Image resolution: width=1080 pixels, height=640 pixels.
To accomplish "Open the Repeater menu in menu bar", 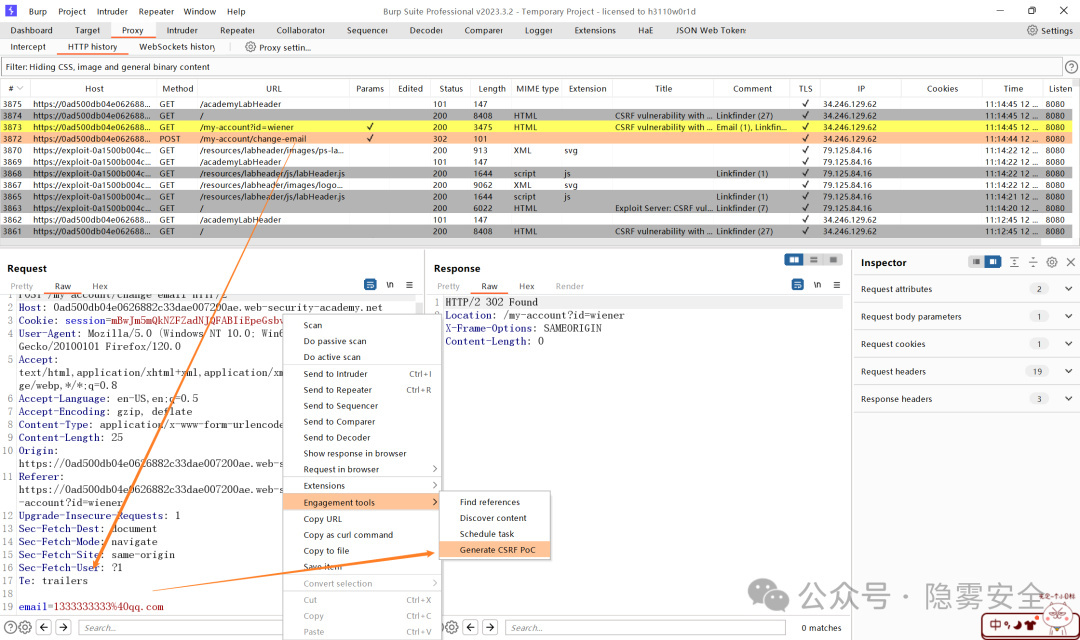I will (x=156, y=11).
